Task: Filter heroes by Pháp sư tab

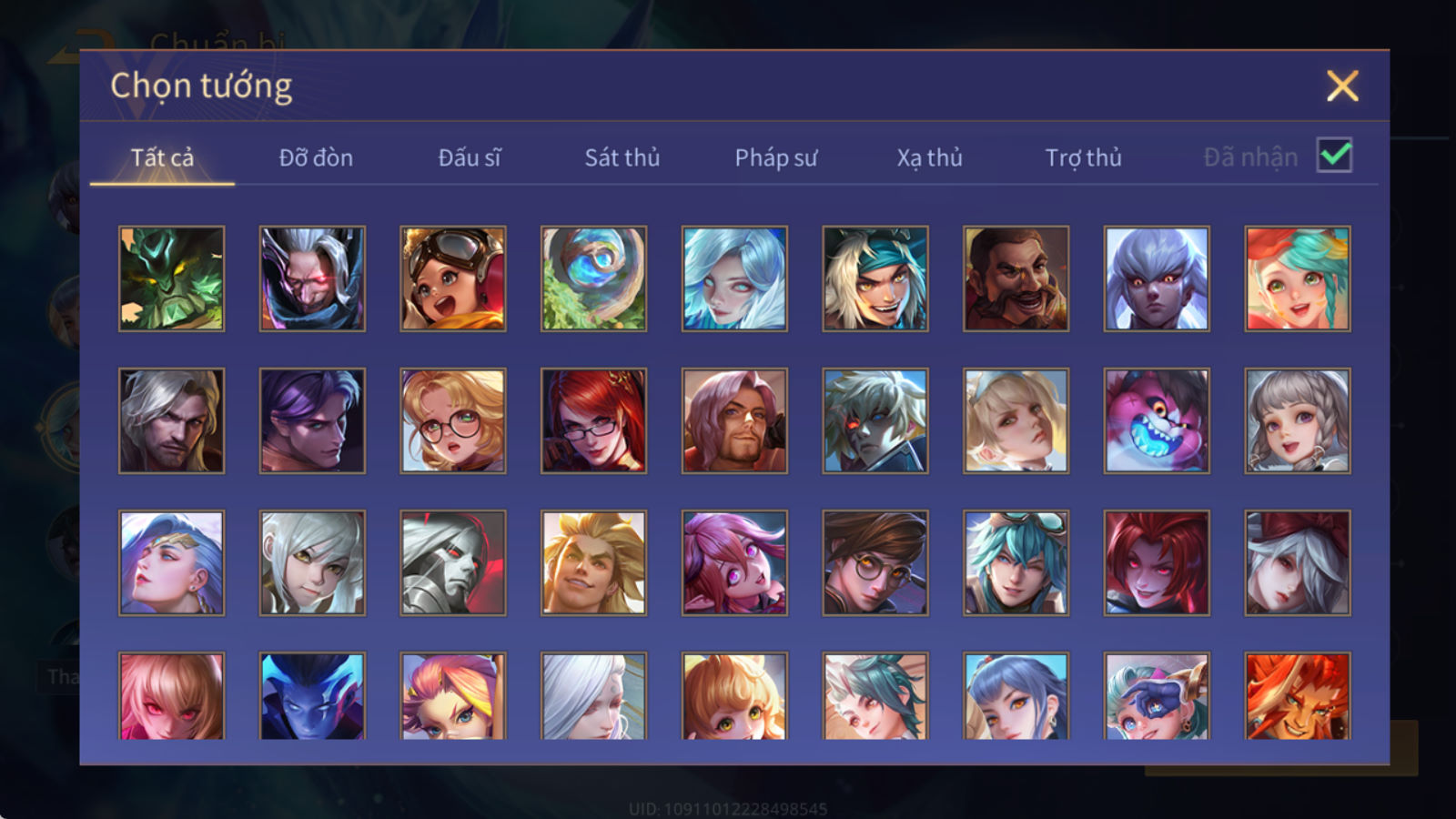Action: (x=776, y=157)
